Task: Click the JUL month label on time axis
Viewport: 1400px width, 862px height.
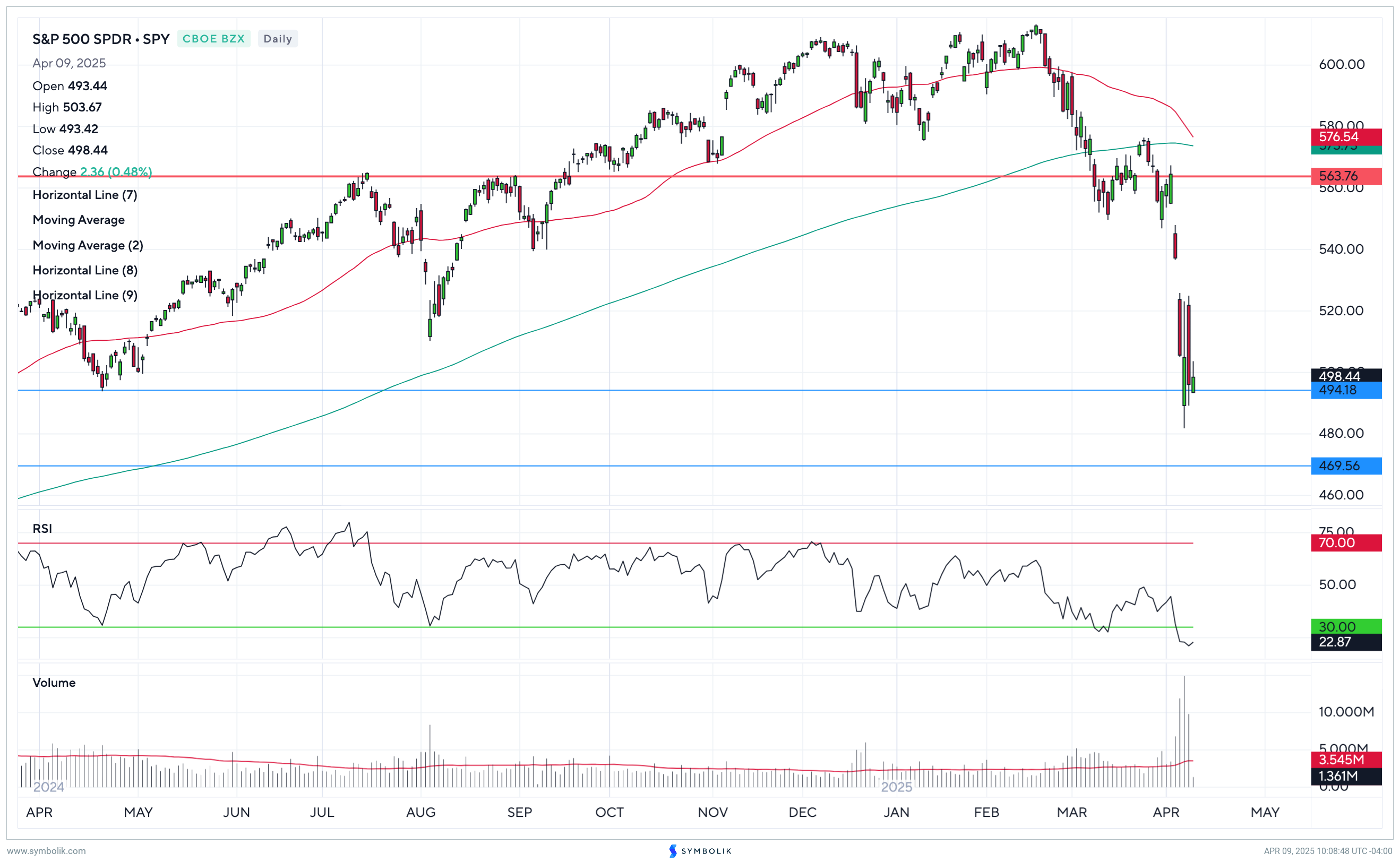Action: tap(322, 812)
